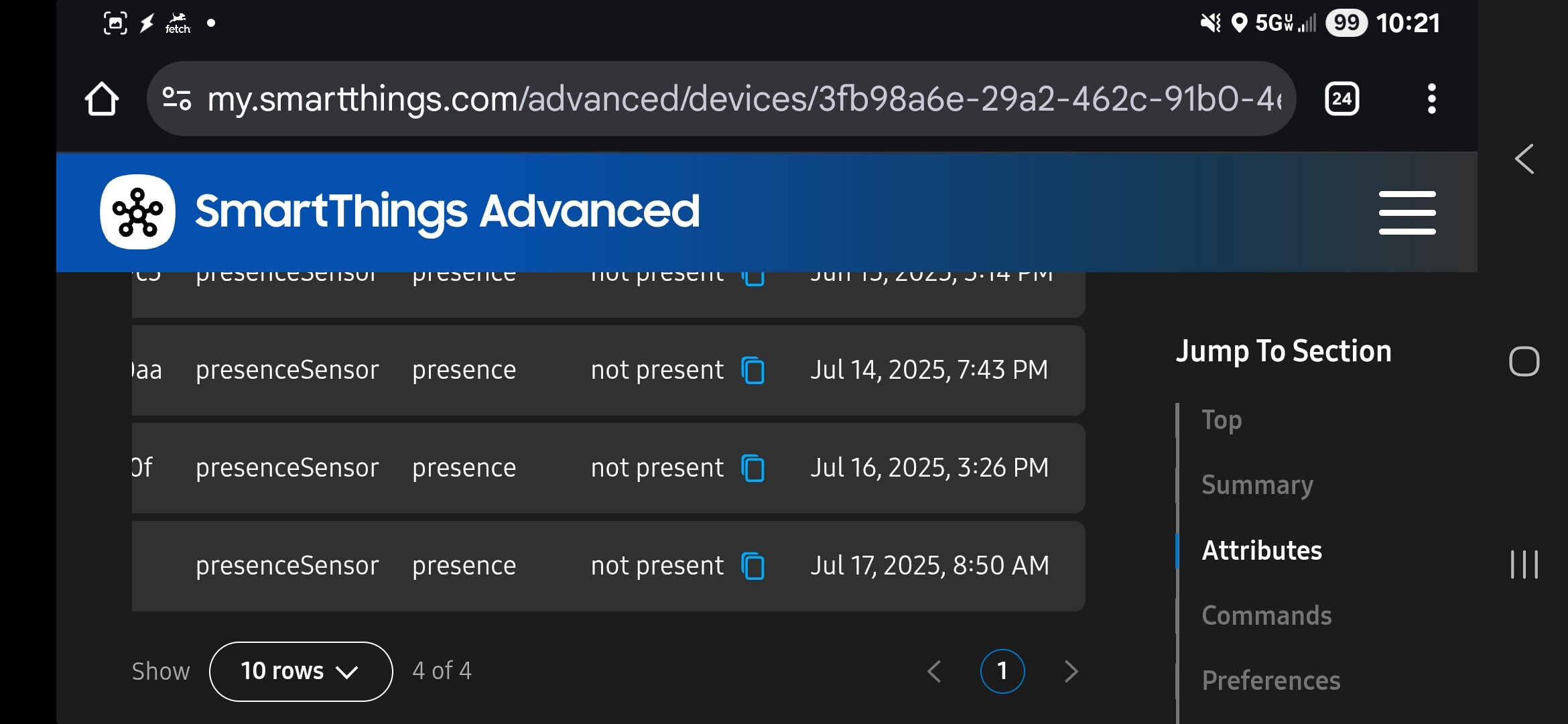Tap the Android back navigation arrow
This screenshot has height=724, width=1568.
(x=1524, y=159)
